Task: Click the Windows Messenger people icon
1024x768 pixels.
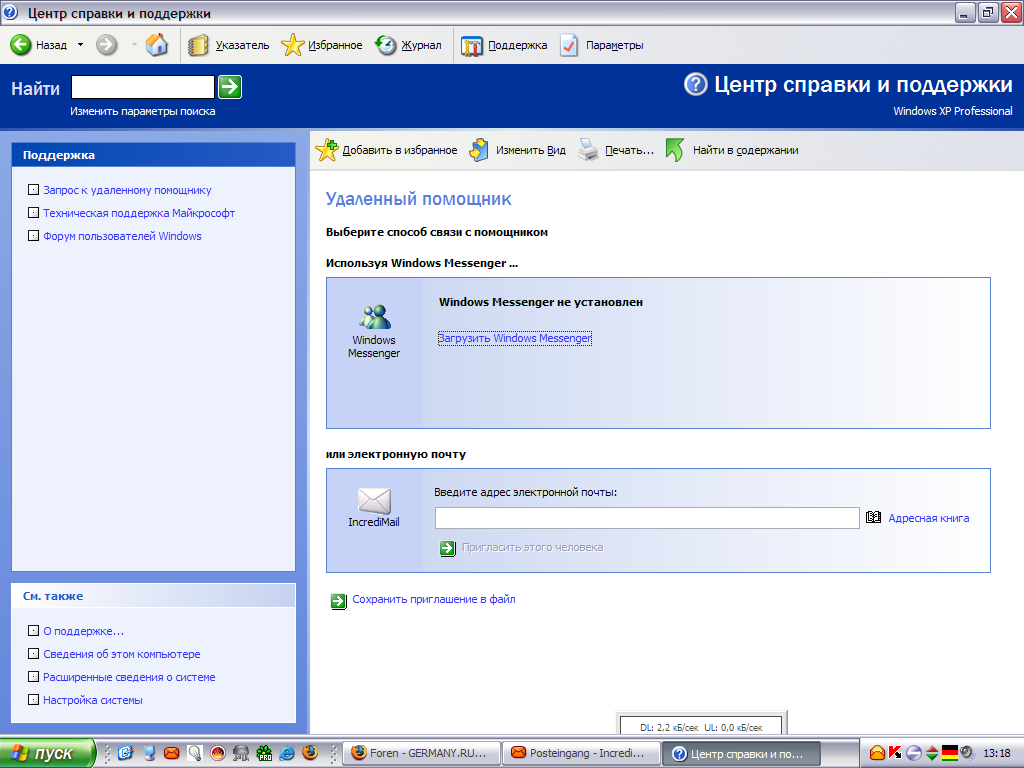Action: (374, 317)
